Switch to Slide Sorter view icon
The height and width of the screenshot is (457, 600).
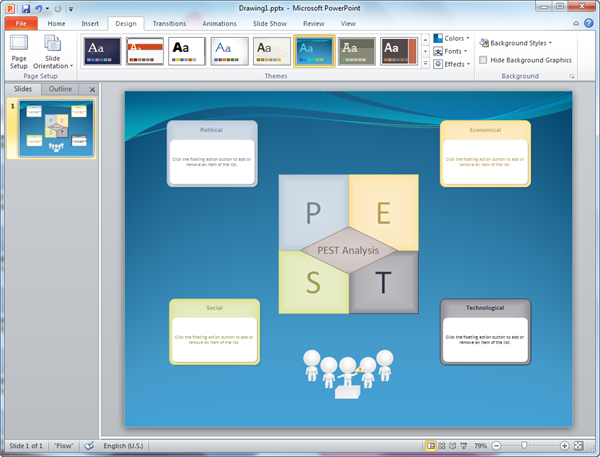point(442,446)
